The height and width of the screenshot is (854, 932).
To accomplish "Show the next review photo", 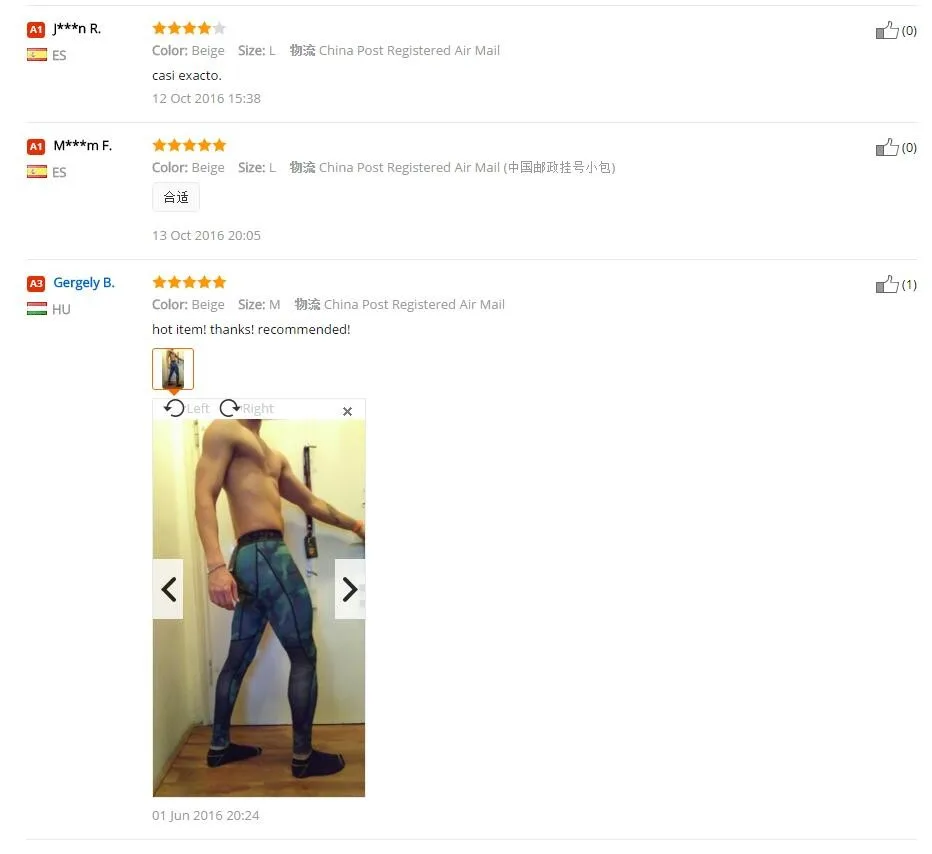I will (x=350, y=589).
